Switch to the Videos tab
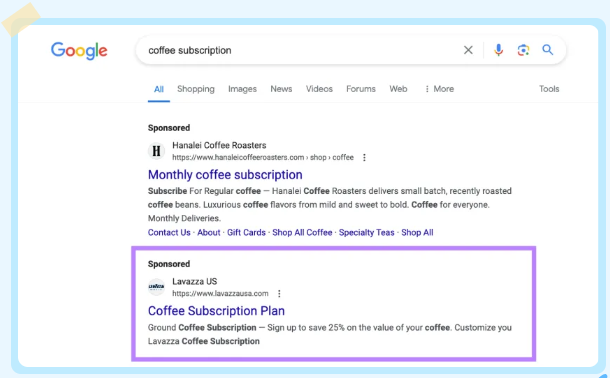The width and height of the screenshot is (610, 378). 319,89
